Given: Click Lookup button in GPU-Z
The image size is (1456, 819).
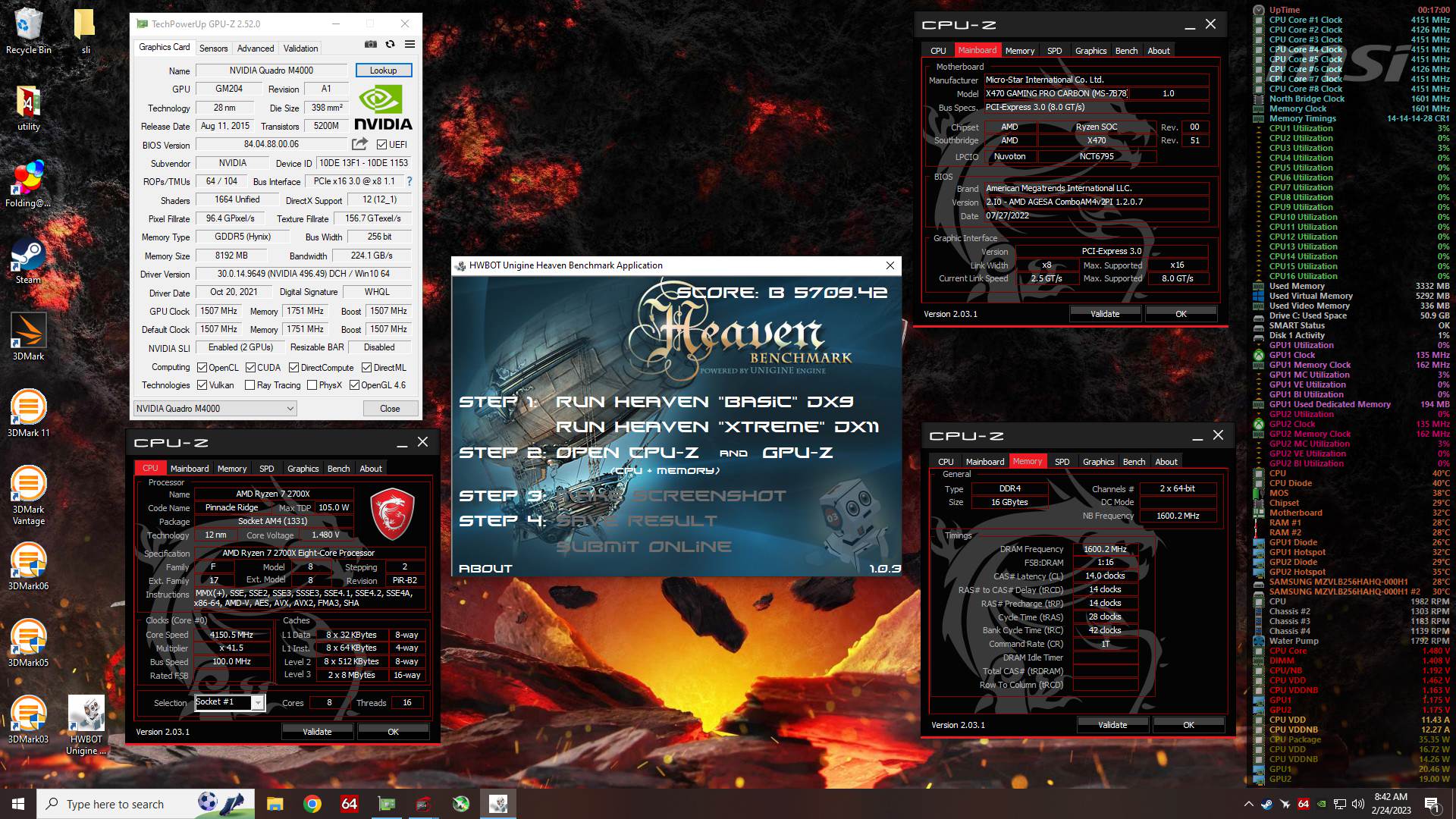Looking at the screenshot, I should pyautogui.click(x=384, y=71).
